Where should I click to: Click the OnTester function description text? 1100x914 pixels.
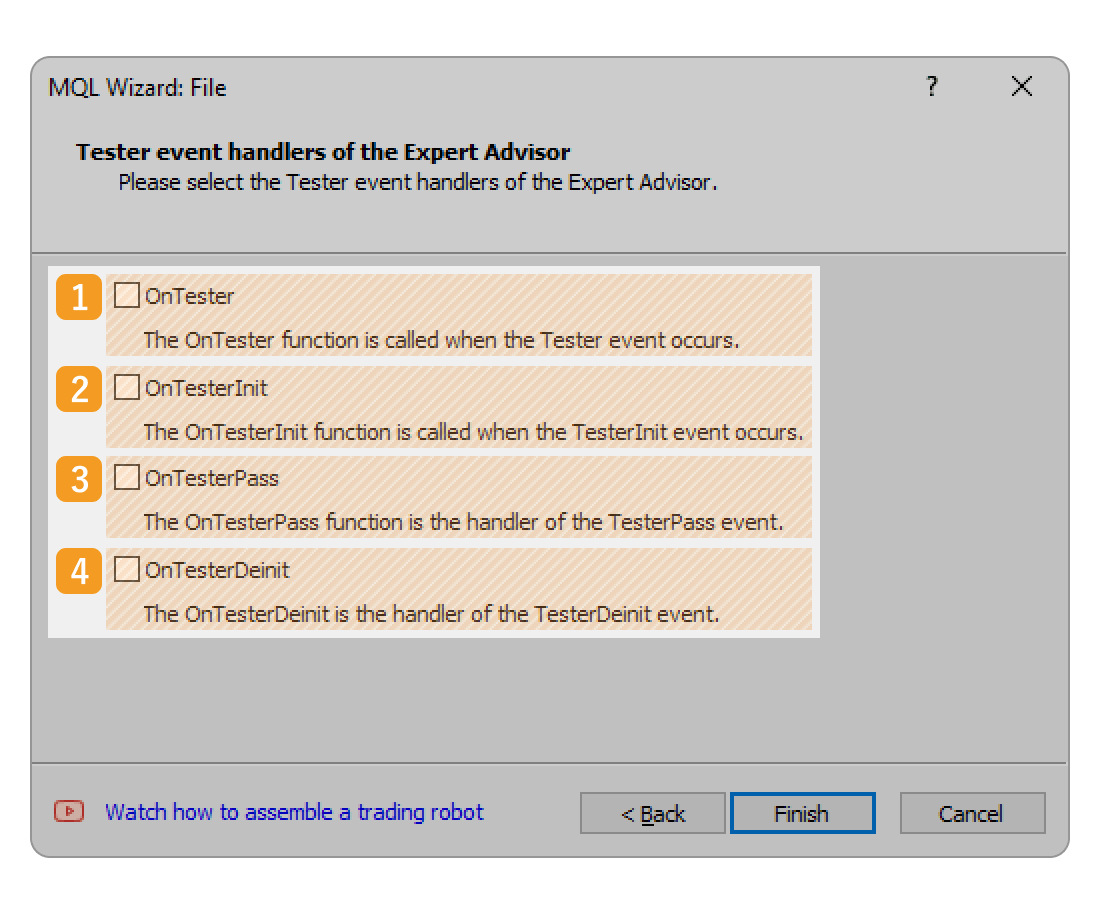click(441, 340)
